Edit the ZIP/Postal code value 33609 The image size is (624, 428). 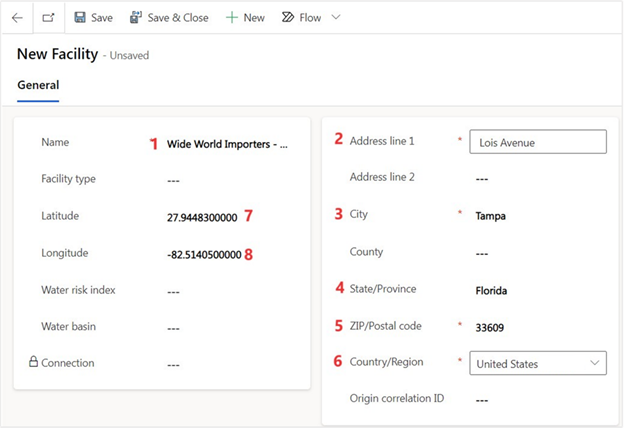click(x=490, y=328)
